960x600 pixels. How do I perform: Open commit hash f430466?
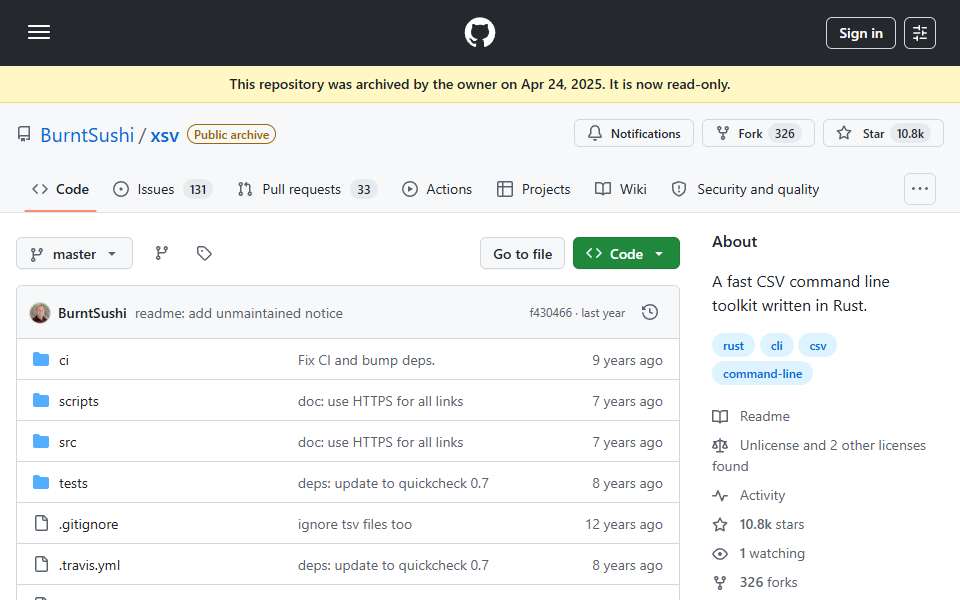(550, 313)
